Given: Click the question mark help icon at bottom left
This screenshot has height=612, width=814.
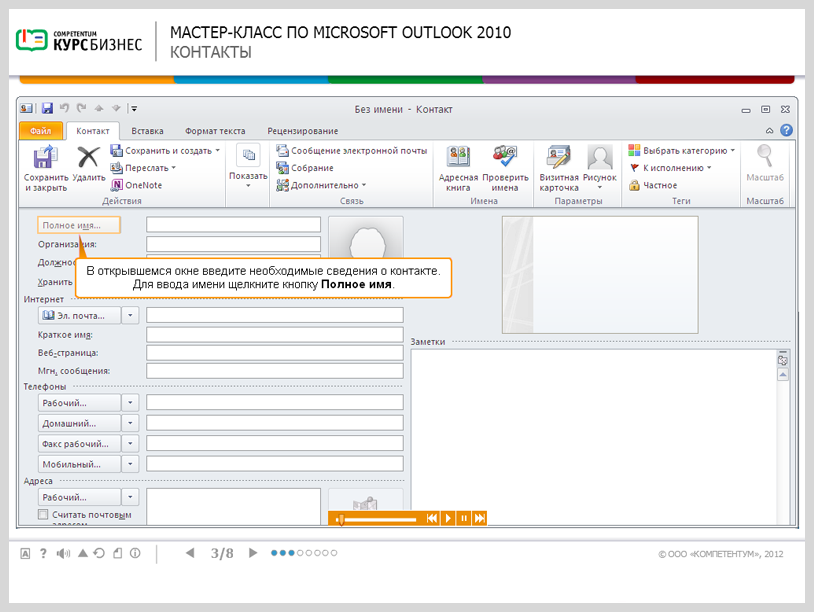Looking at the screenshot, I should (x=44, y=553).
